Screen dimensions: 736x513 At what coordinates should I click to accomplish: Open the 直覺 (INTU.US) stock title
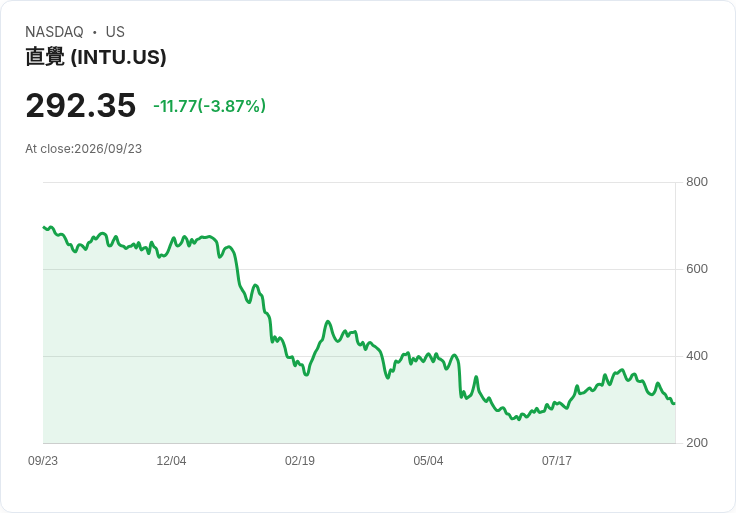[x=96, y=57]
